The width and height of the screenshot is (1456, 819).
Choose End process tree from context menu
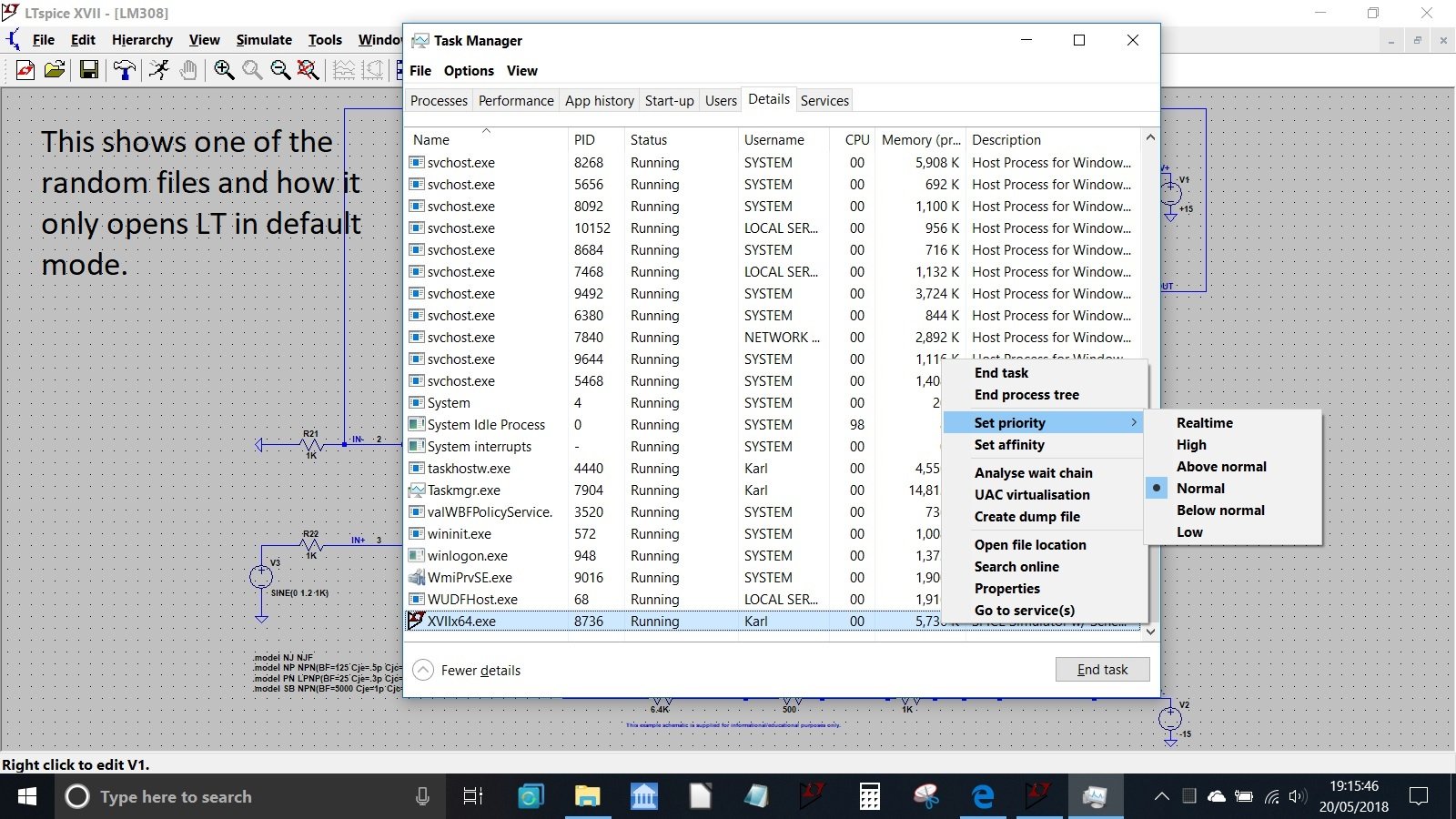coord(1026,395)
